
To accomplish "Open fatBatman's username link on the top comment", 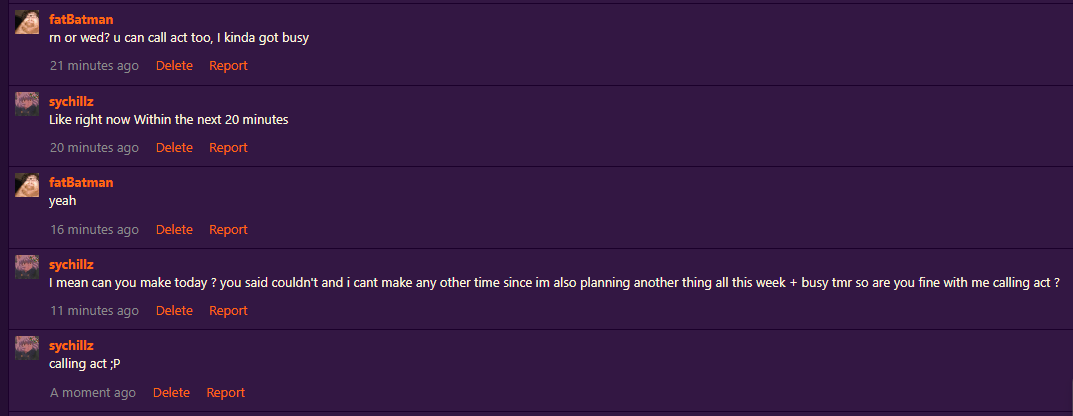I will click(81, 19).
